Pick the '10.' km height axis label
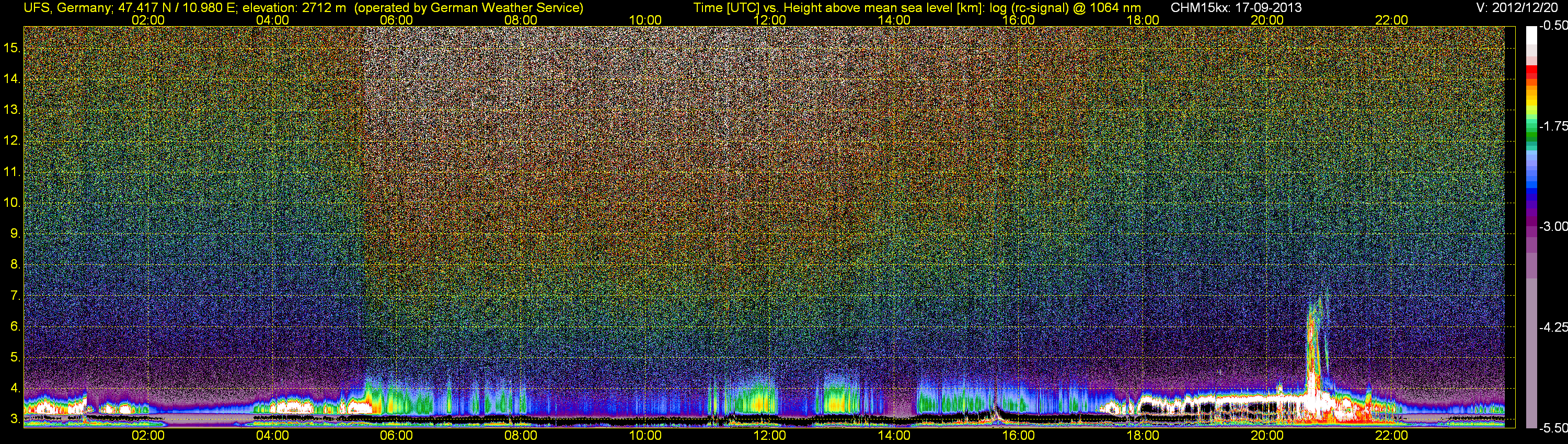The width and height of the screenshot is (1568, 444). pos(12,203)
